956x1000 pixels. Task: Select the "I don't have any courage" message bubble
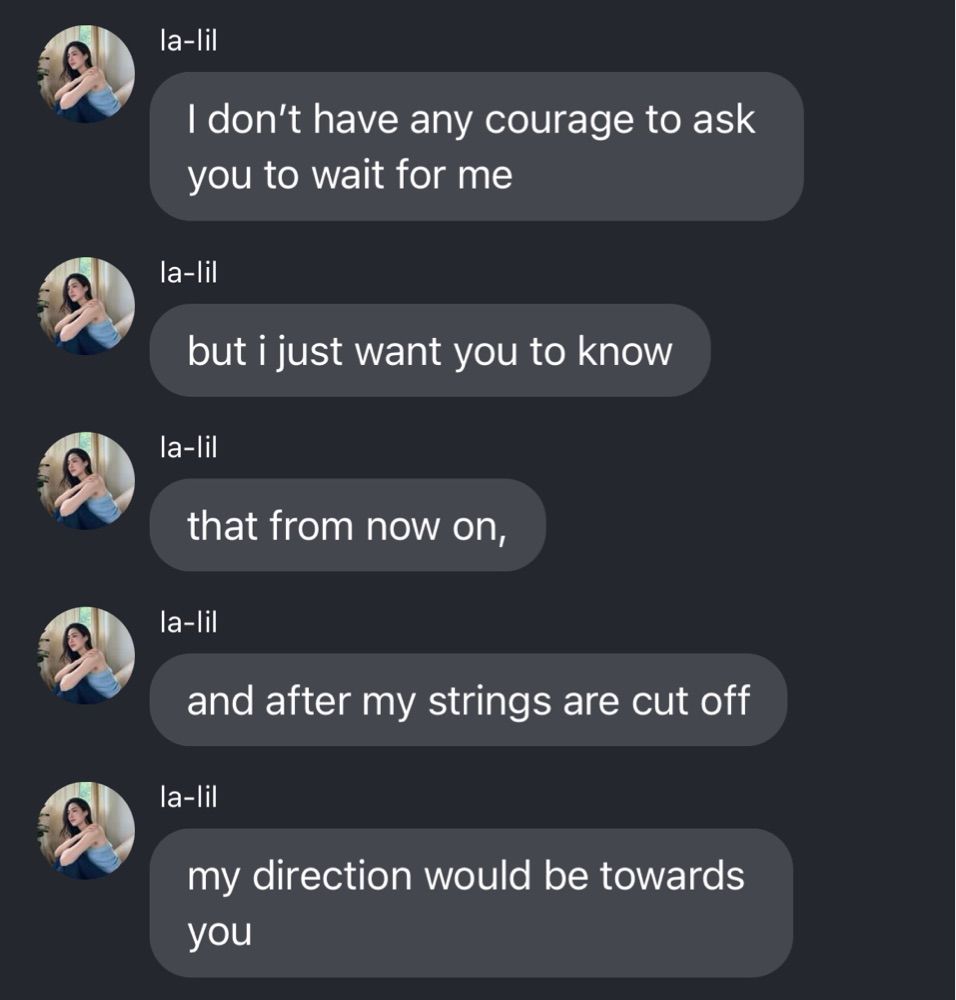point(476,147)
